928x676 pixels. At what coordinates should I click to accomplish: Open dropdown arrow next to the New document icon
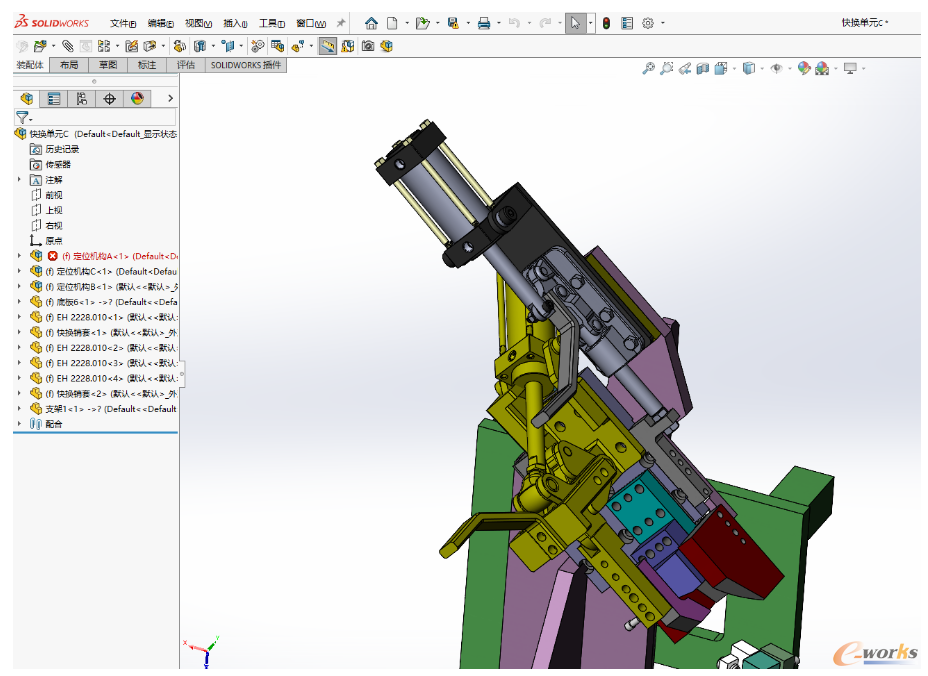[407, 23]
